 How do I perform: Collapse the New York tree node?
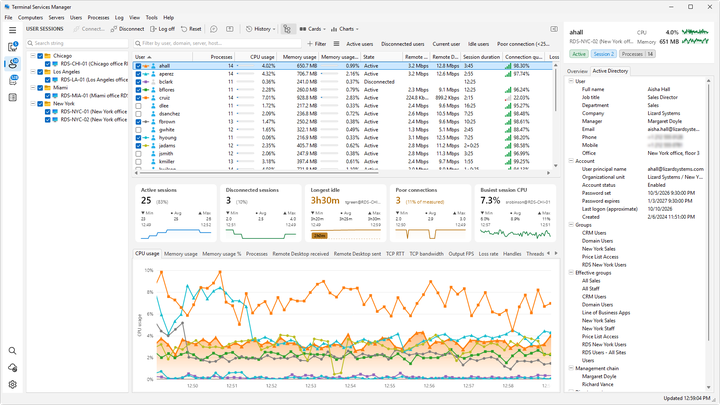(x=33, y=104)
